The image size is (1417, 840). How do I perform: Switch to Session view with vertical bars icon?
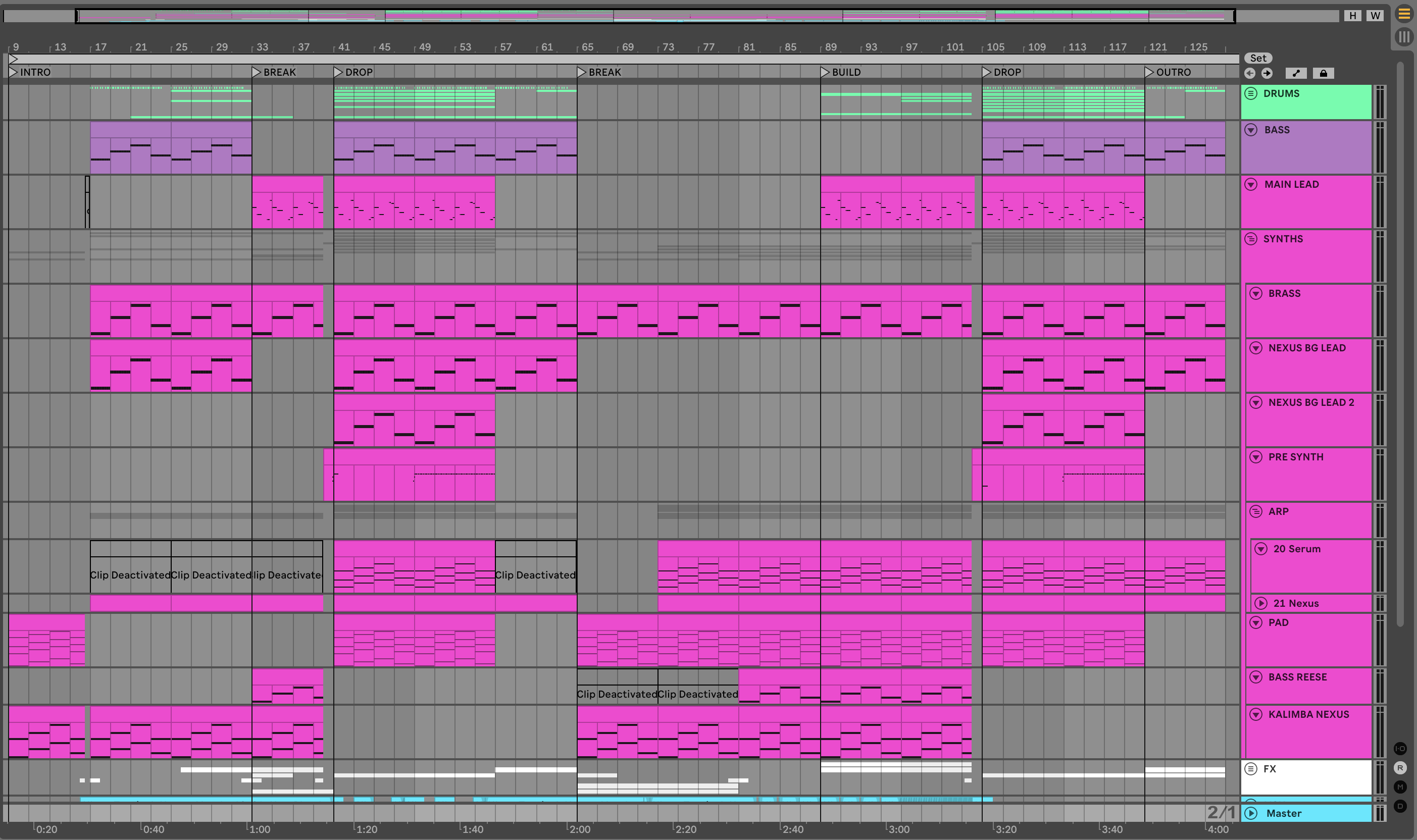tap(1403, 37)
